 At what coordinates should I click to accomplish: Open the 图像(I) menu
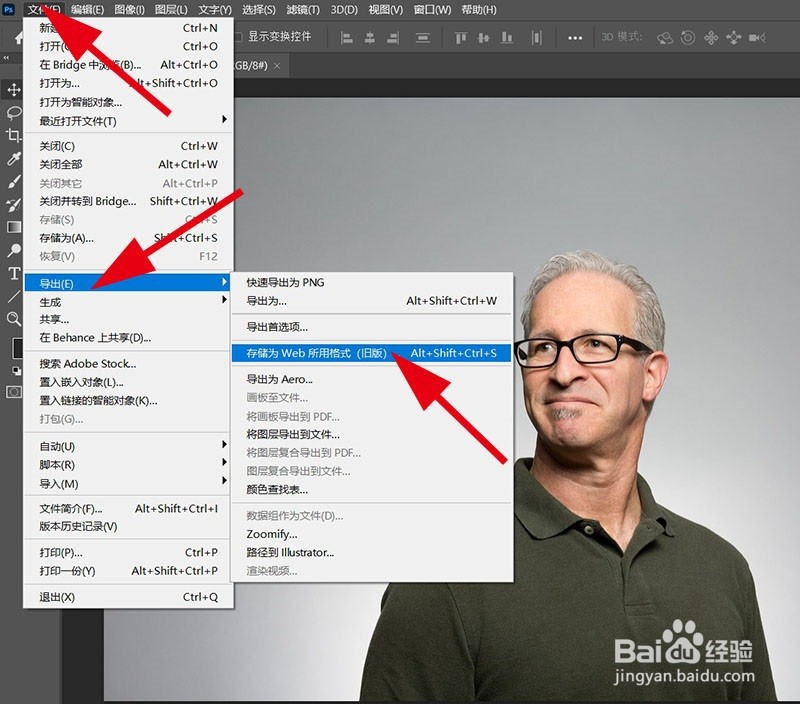[x=129, y=9]
